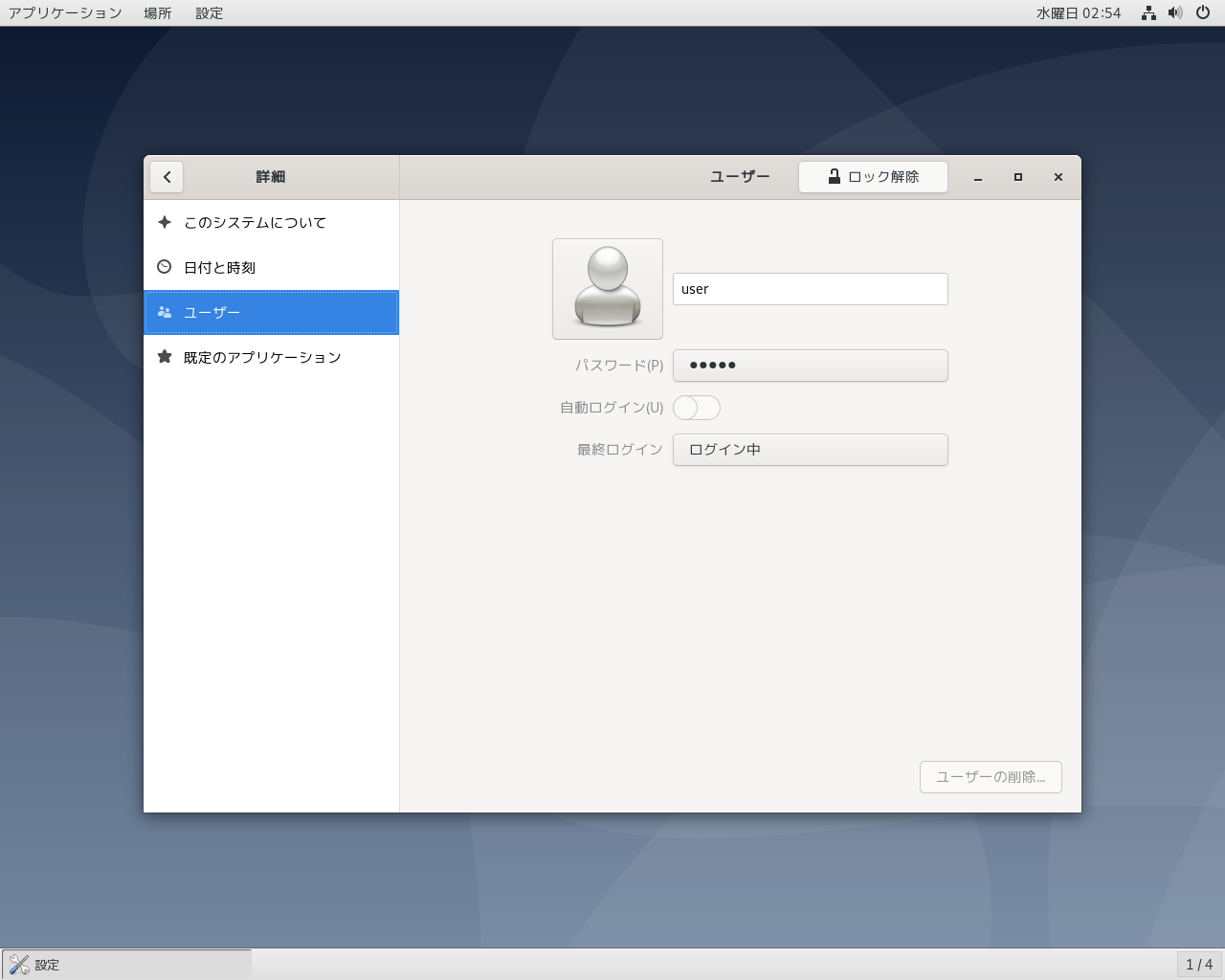Viewport: 1225px width, 980px height.
Task: Click the ログイン中 last login button
Action: click(x=811, y=450)
